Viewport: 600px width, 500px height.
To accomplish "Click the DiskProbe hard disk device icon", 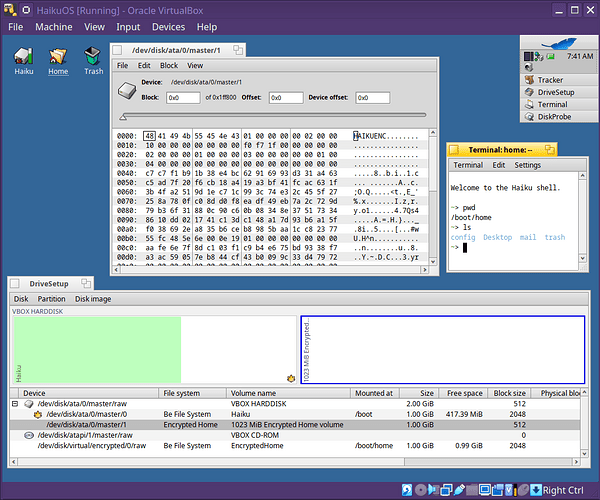I will [x=127, y=91].
